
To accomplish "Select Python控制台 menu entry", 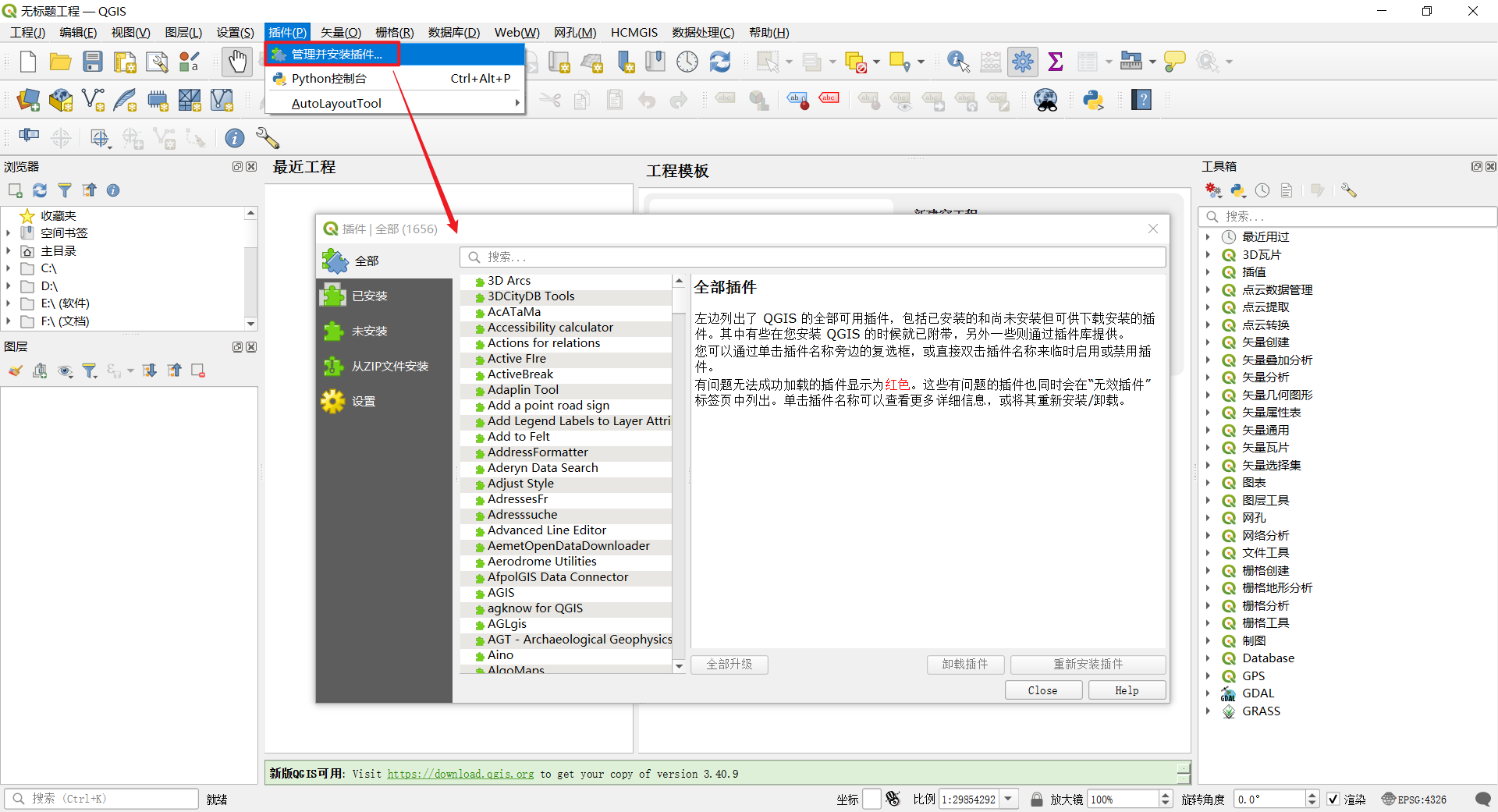I will [x=396, y=79].
